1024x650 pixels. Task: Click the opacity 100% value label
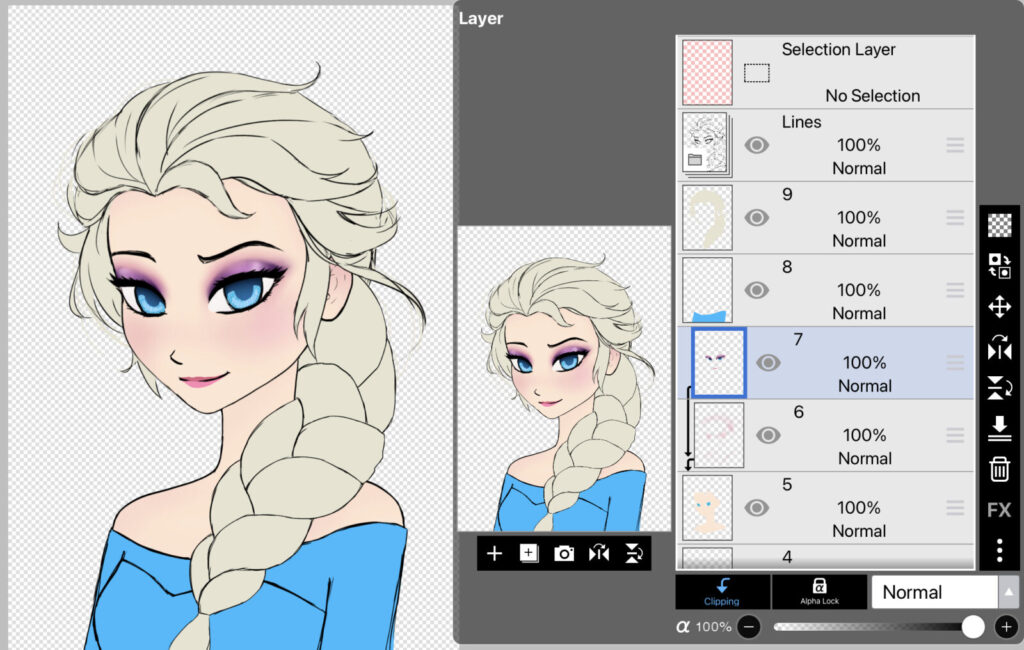pyautogui.click(x=713, y=627)
